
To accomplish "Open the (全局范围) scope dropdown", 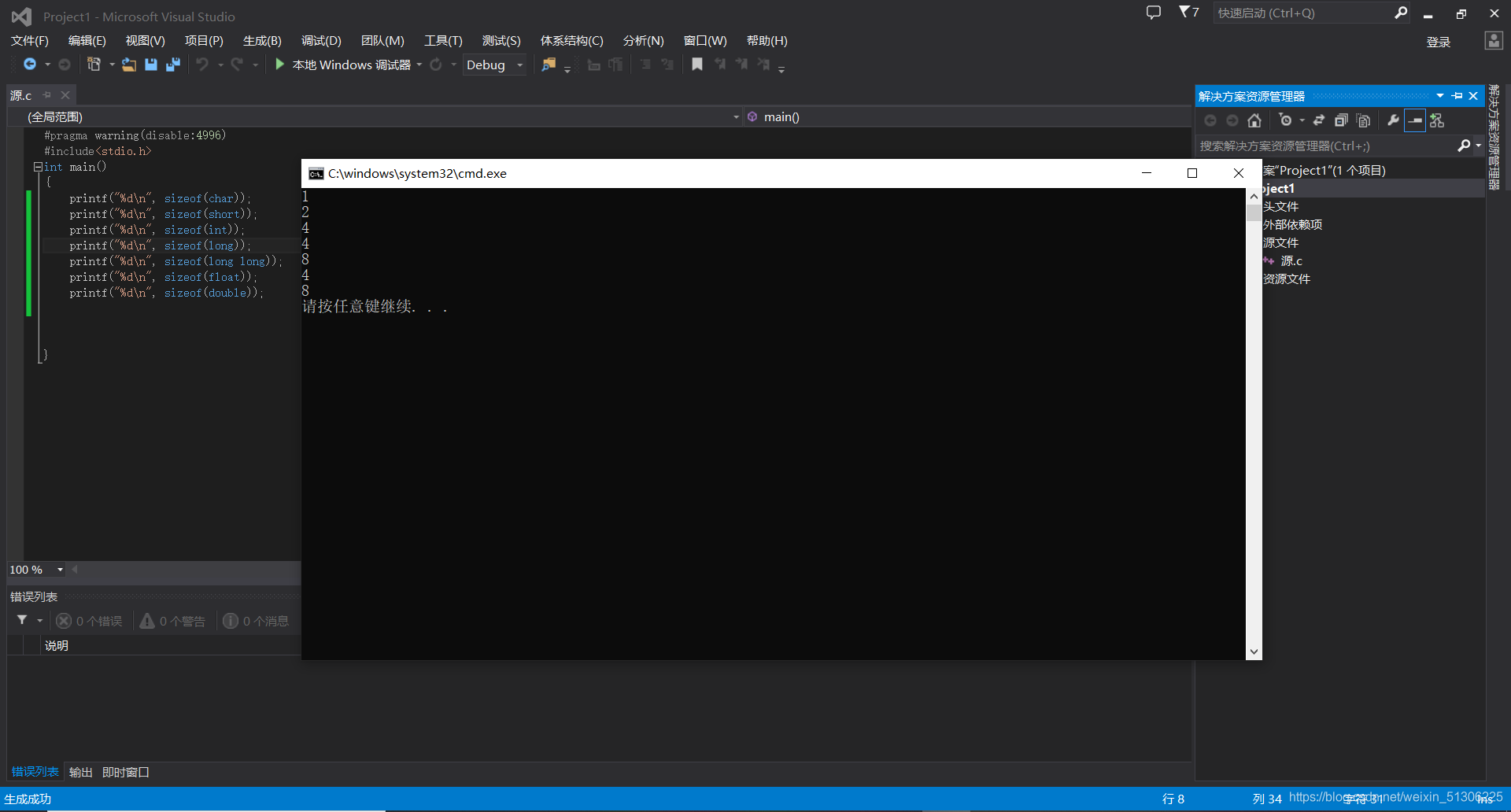I will [375, 116].
